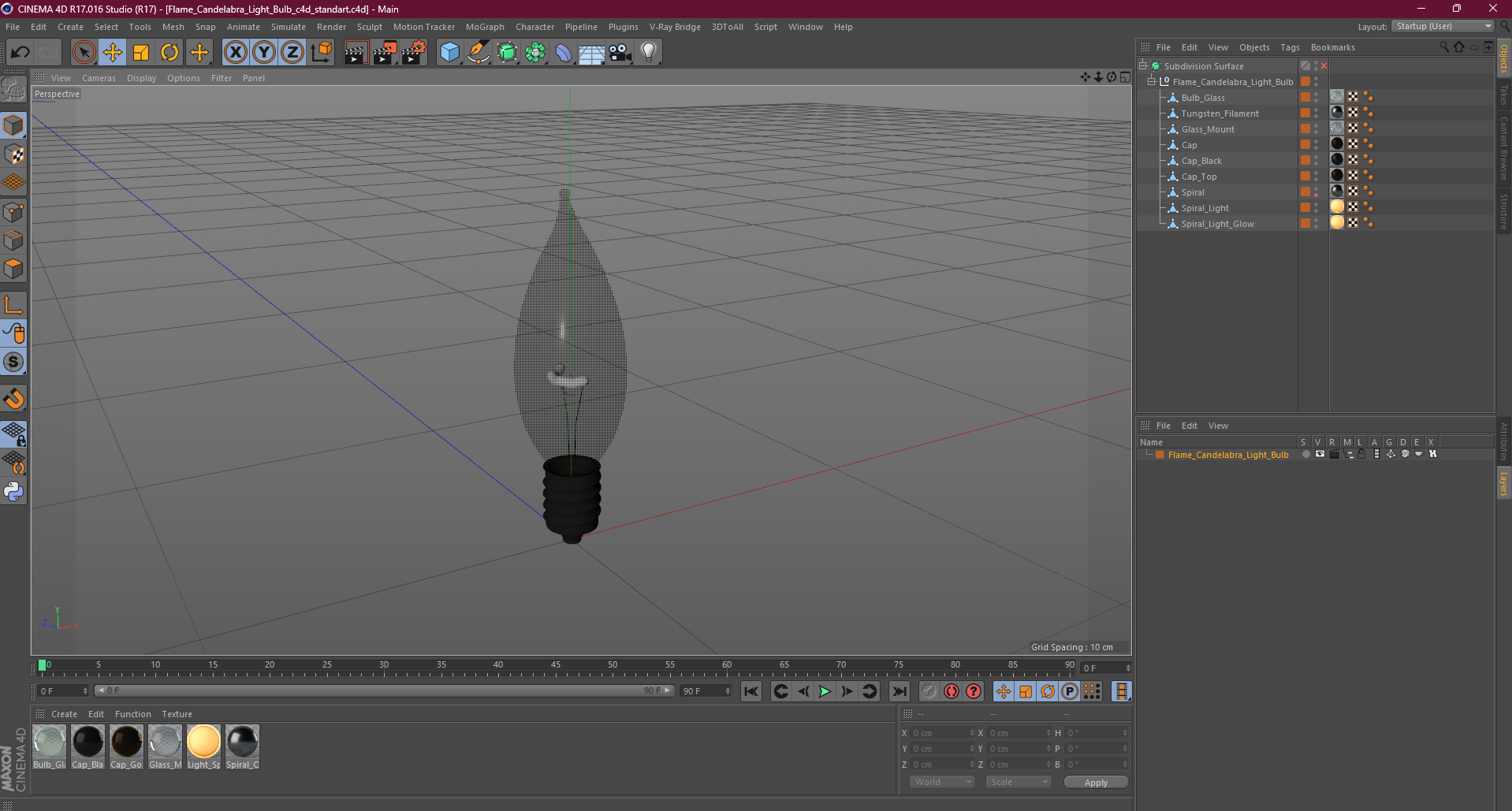
Task: Collapse the Subdivision Surface hierarchy
Action: 1142,66
